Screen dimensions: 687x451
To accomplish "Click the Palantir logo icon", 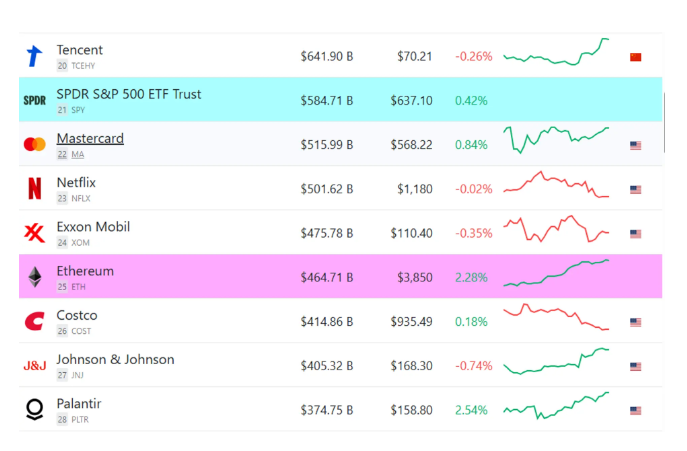I will (35, 410).
